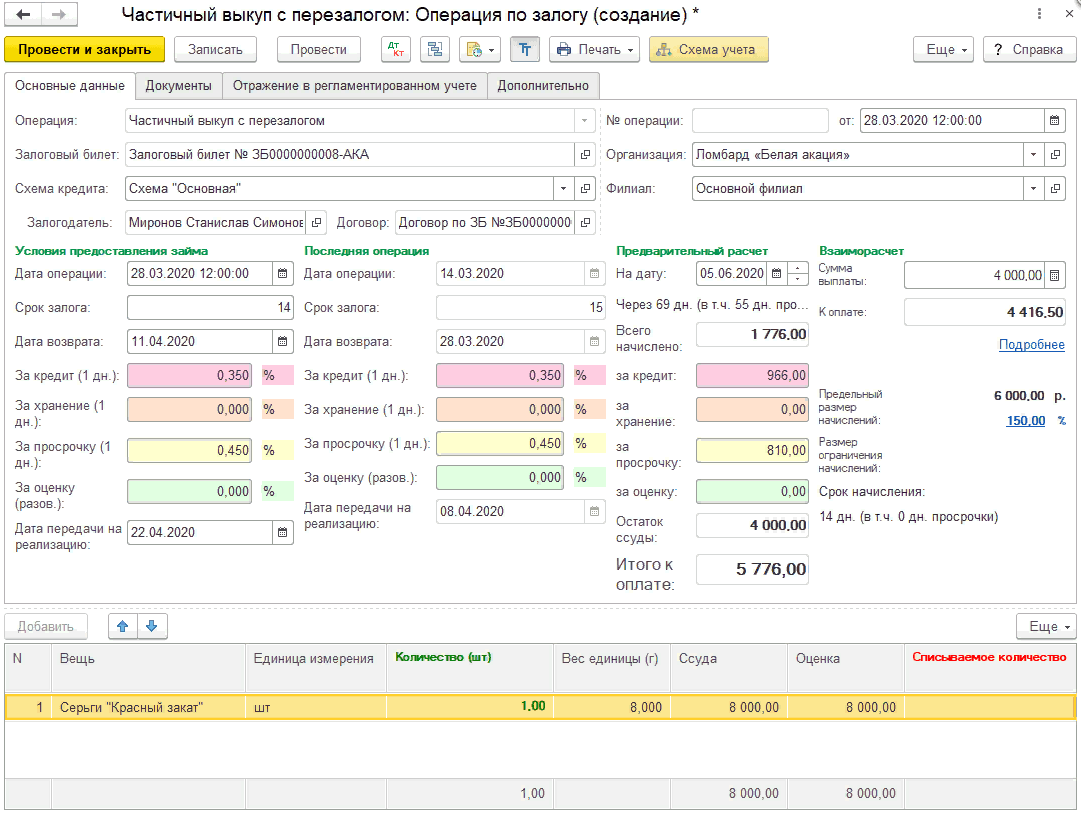Move row down with blue arrow
1081x817 pixels.
[152, 626]
